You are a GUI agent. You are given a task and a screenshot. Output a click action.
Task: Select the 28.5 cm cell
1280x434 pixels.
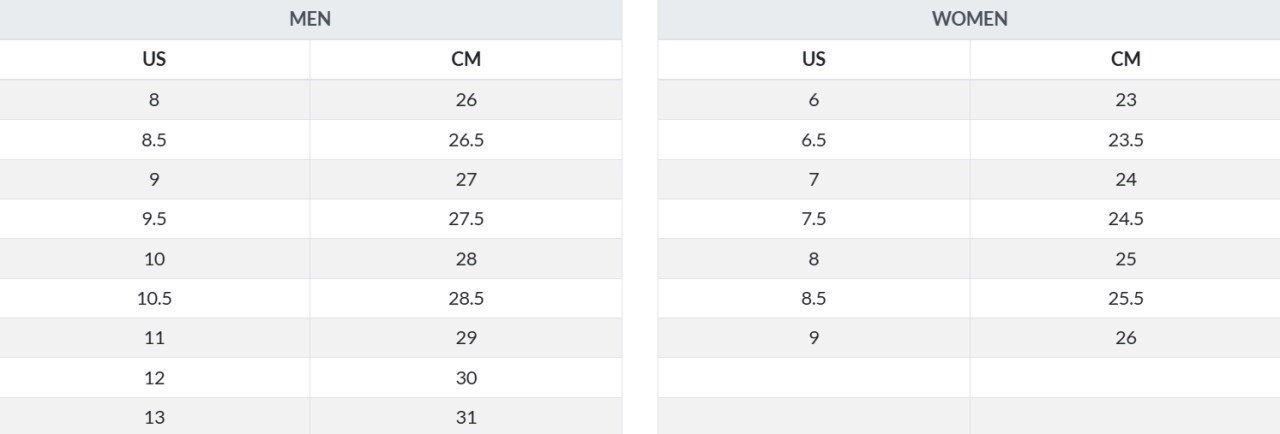pyautogui.click(x=466, y=298)
